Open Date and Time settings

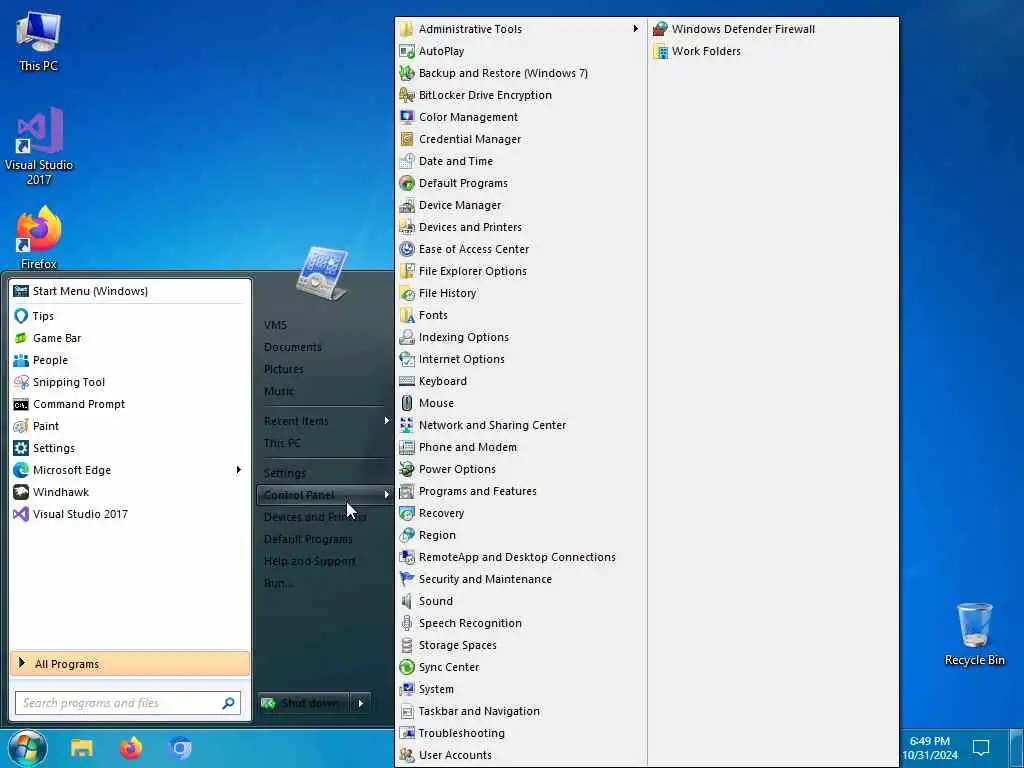click(520, 161)
